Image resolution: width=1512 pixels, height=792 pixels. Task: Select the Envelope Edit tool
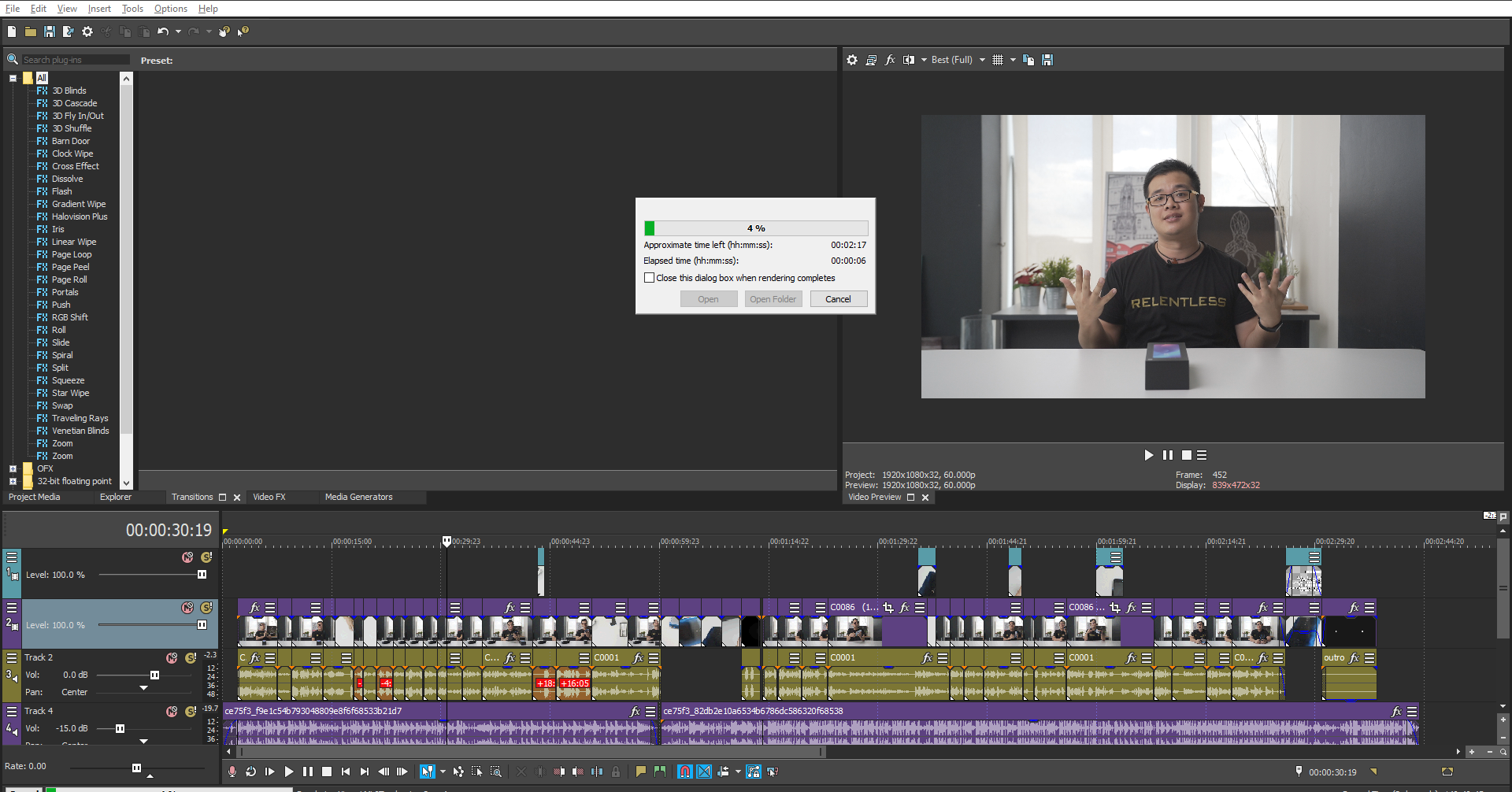pos(458,772)
